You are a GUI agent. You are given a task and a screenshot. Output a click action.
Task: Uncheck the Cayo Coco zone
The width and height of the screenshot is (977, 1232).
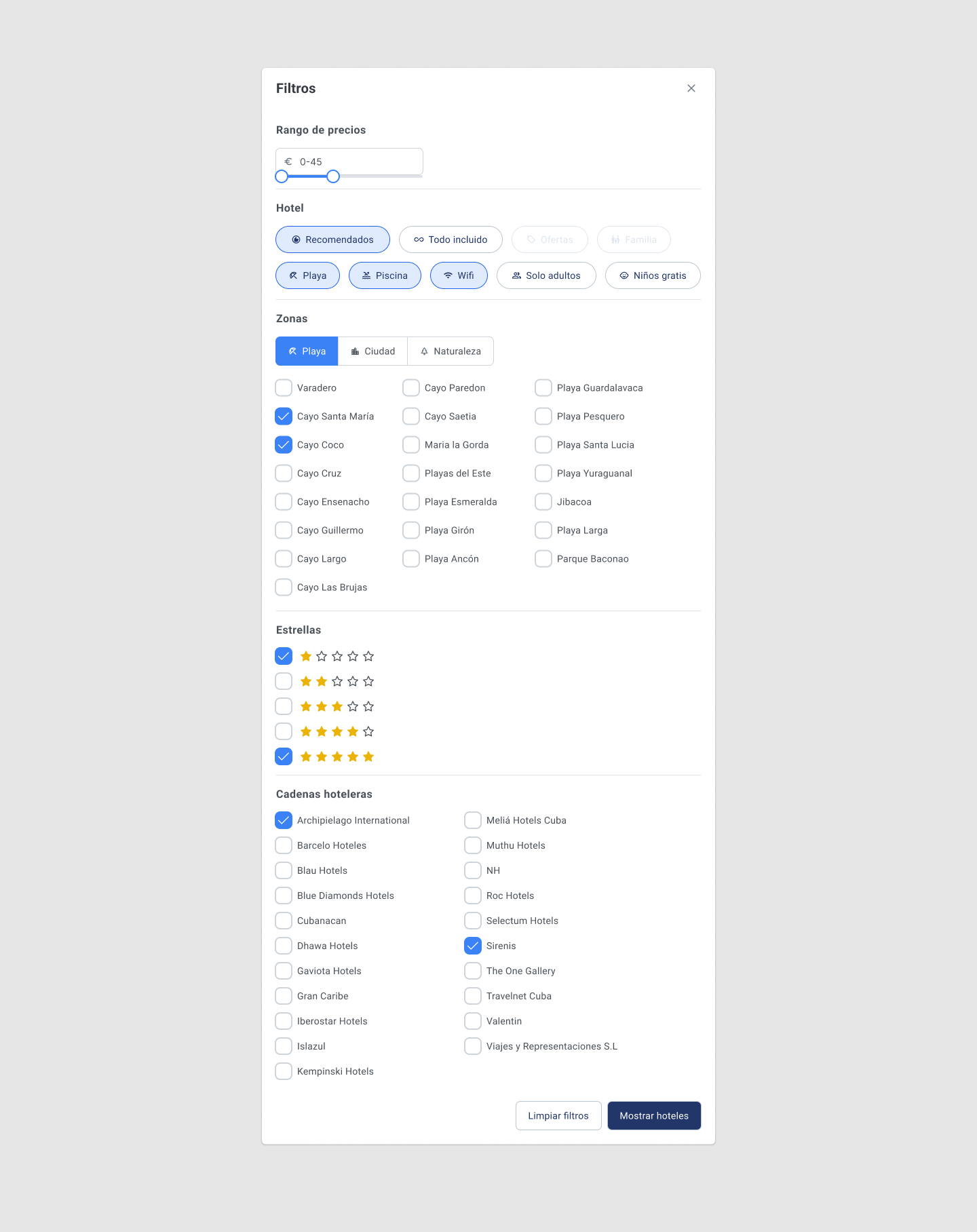[284, 445]
